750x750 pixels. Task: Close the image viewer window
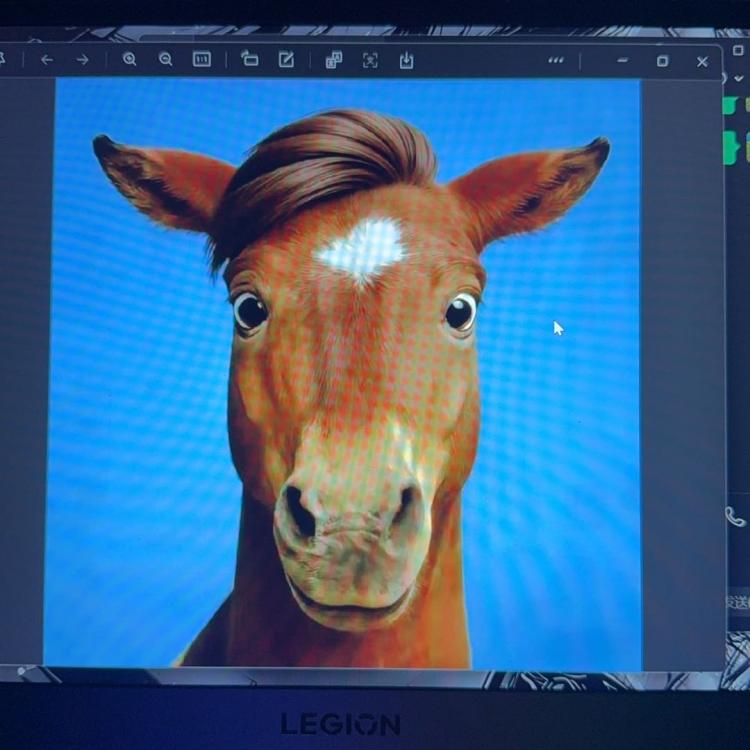pyautogui.click(x=702, y=60)
